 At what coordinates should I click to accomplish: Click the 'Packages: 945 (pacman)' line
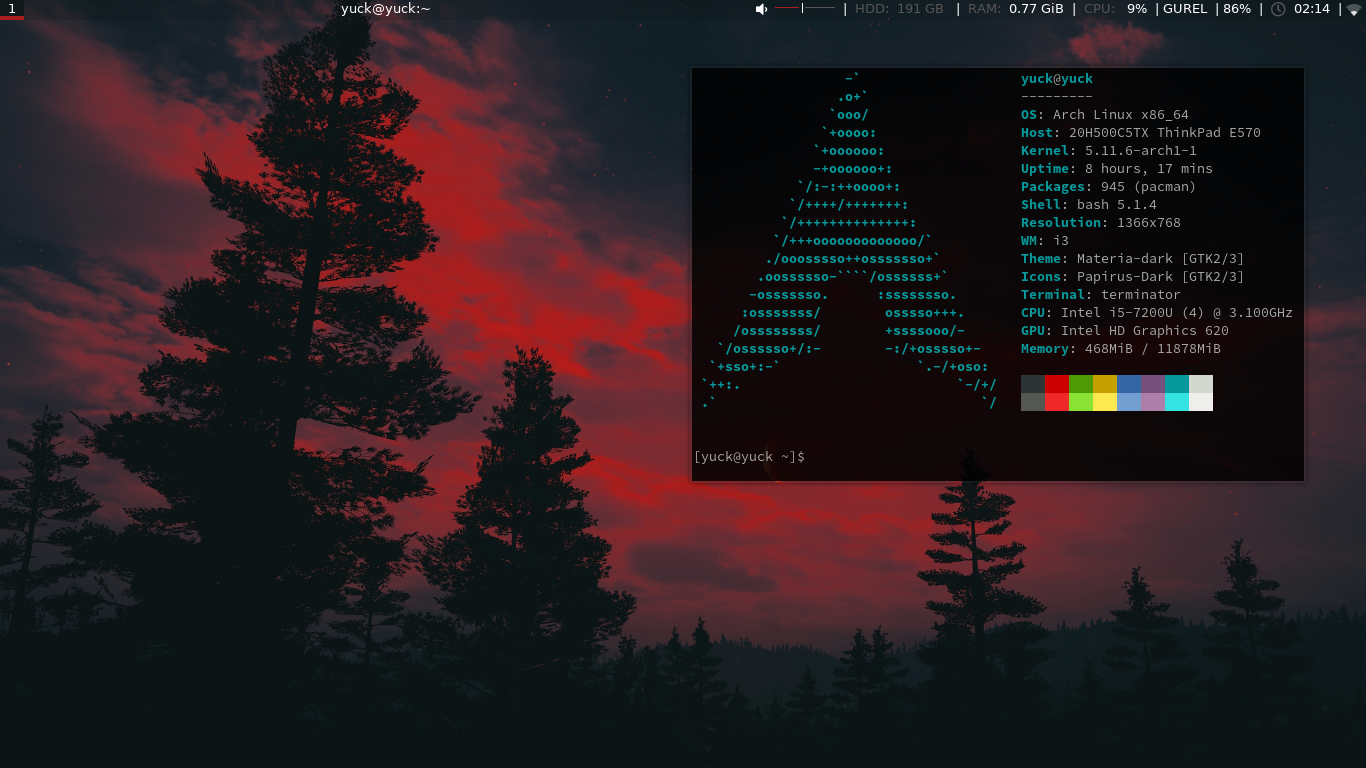tap(1109, 187)
